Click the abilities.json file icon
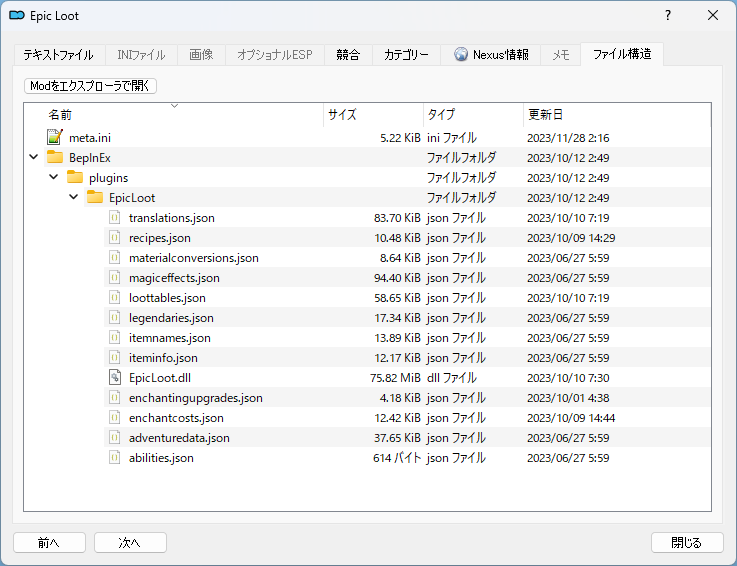The width and height of the screenshot is (737, 566). (x=115, y=457)
